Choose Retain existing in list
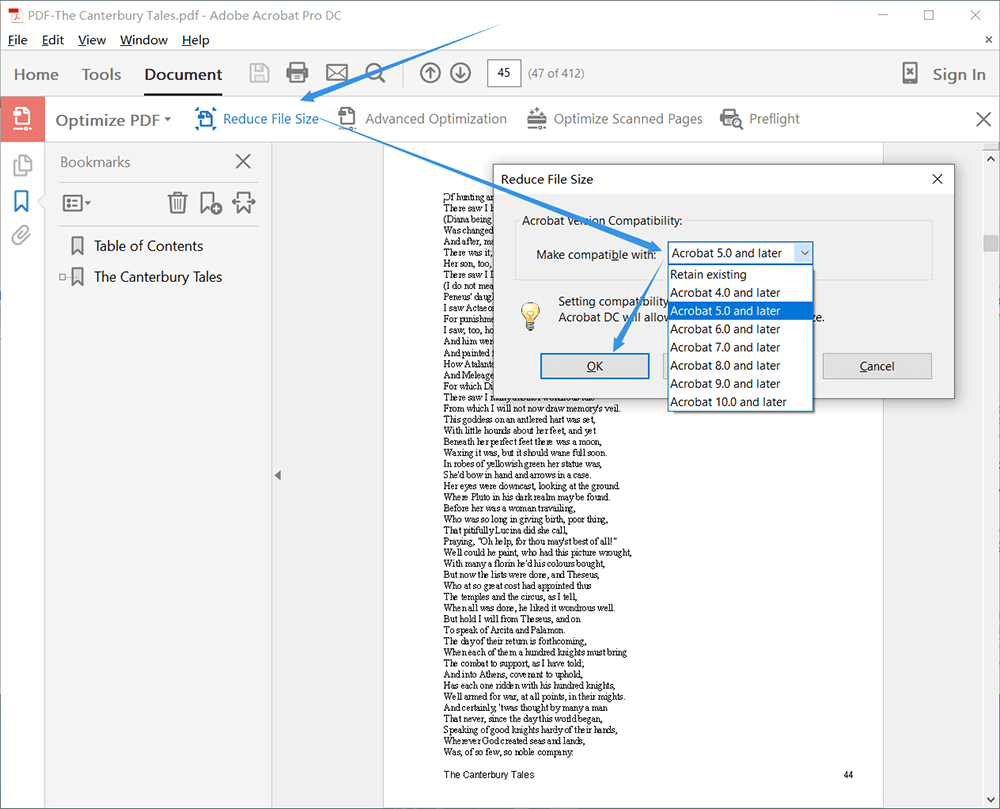 click(708, 274)
